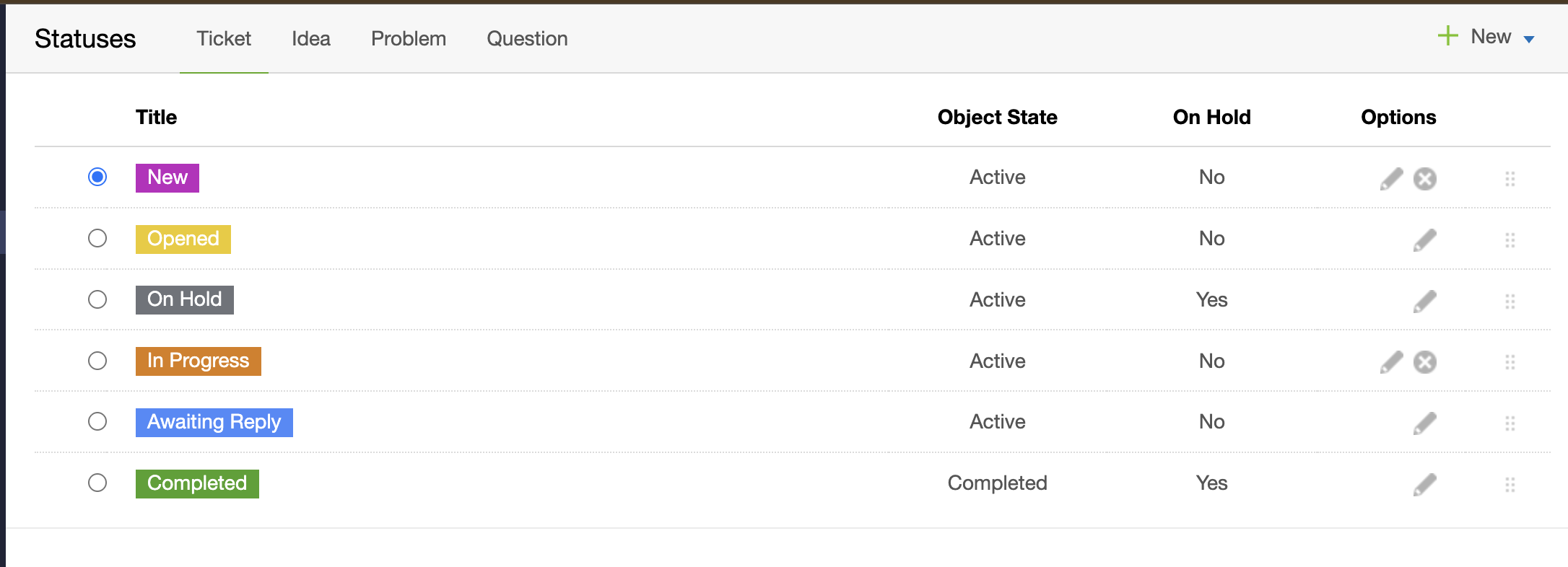Click pencil icon for On Hold status
Image resolution: width=1568 pixels, height=567 pixels.
(x=1424, y=301)
